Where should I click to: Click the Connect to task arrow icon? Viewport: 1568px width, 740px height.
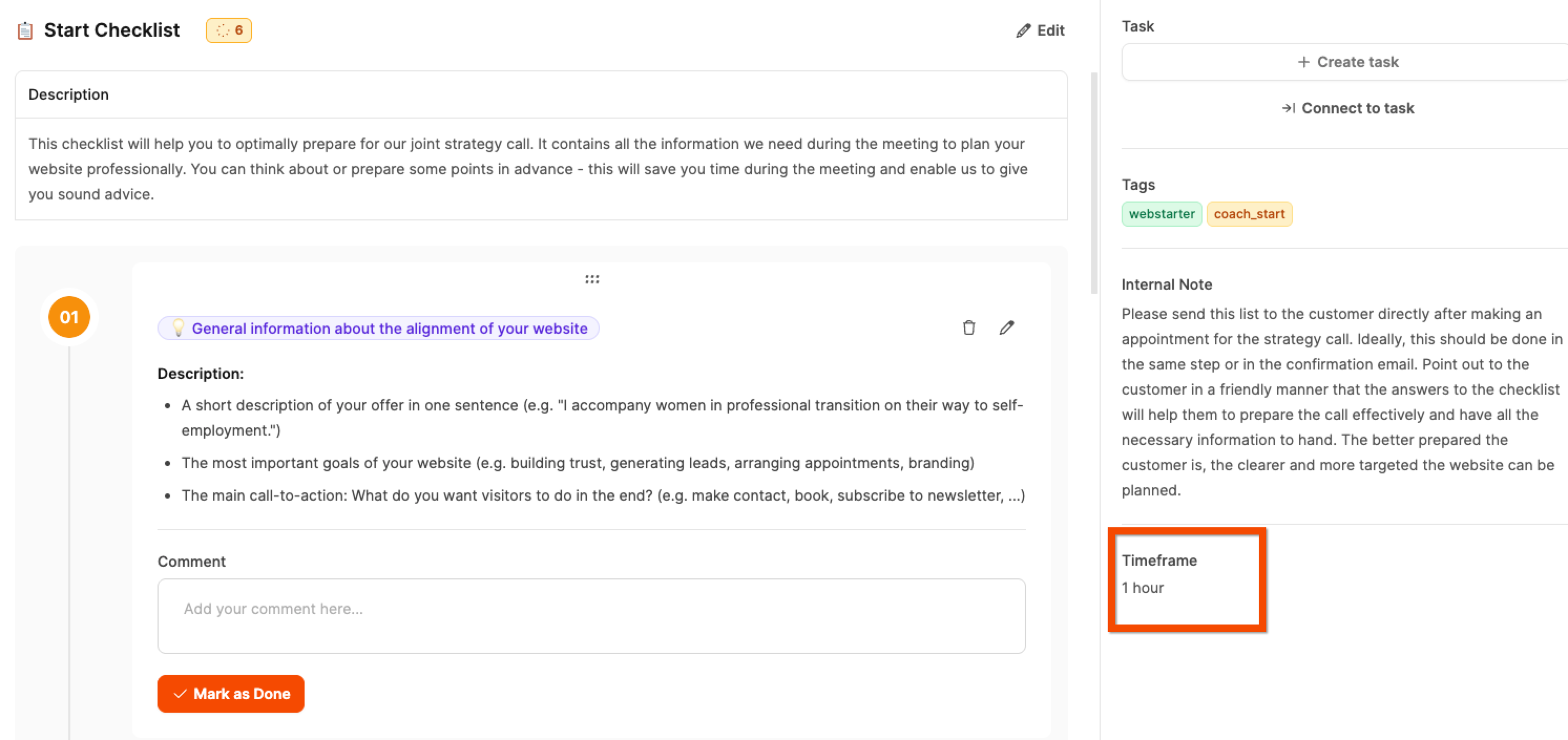pos(1288,108)
